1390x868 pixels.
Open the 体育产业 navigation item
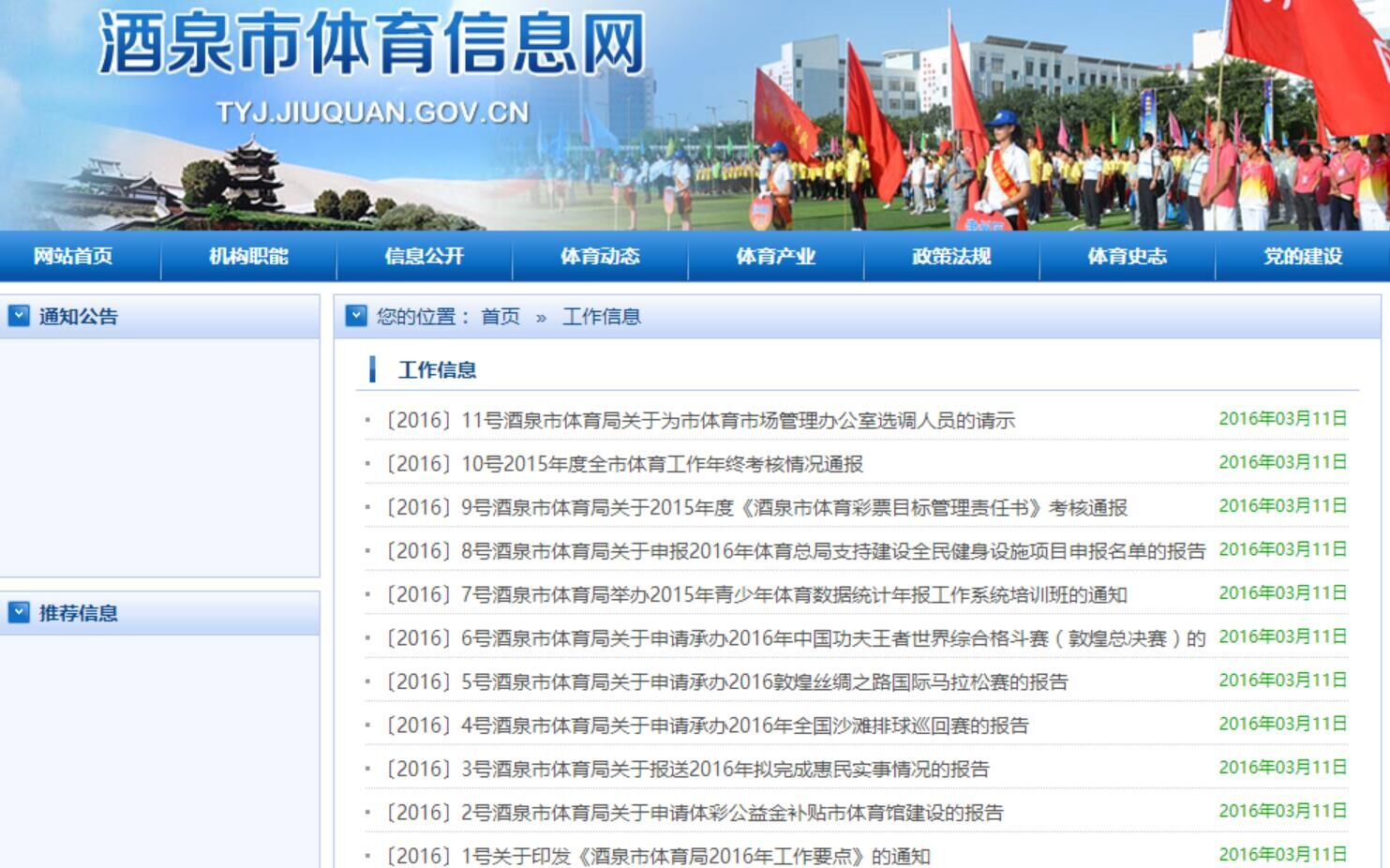tap(775, 256)
